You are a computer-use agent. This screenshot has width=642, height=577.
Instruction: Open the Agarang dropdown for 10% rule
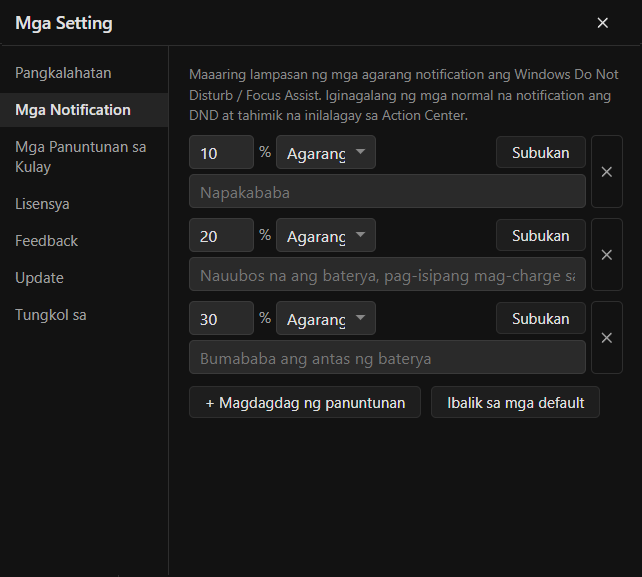[x=326, y=152]
